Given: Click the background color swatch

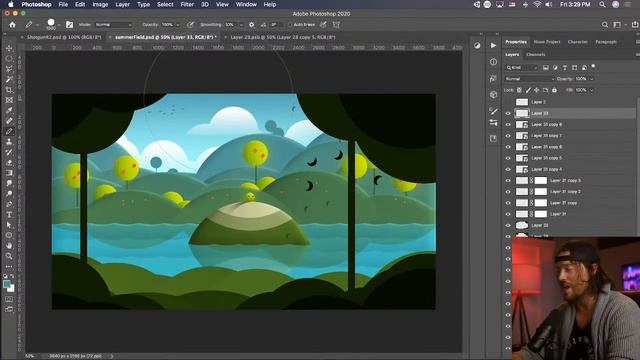Looking at the screenshot, I should tap(11, 289).
